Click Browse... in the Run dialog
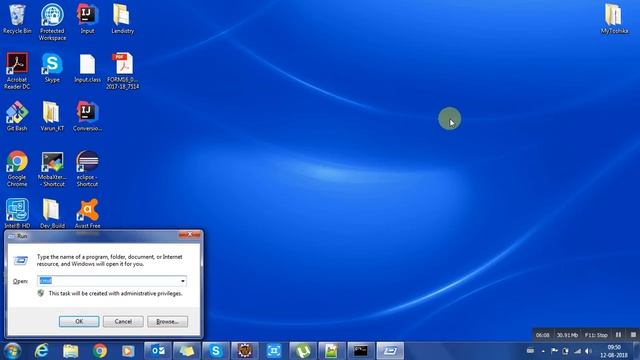This screenshot has width=640, height=360. (167, 322)
